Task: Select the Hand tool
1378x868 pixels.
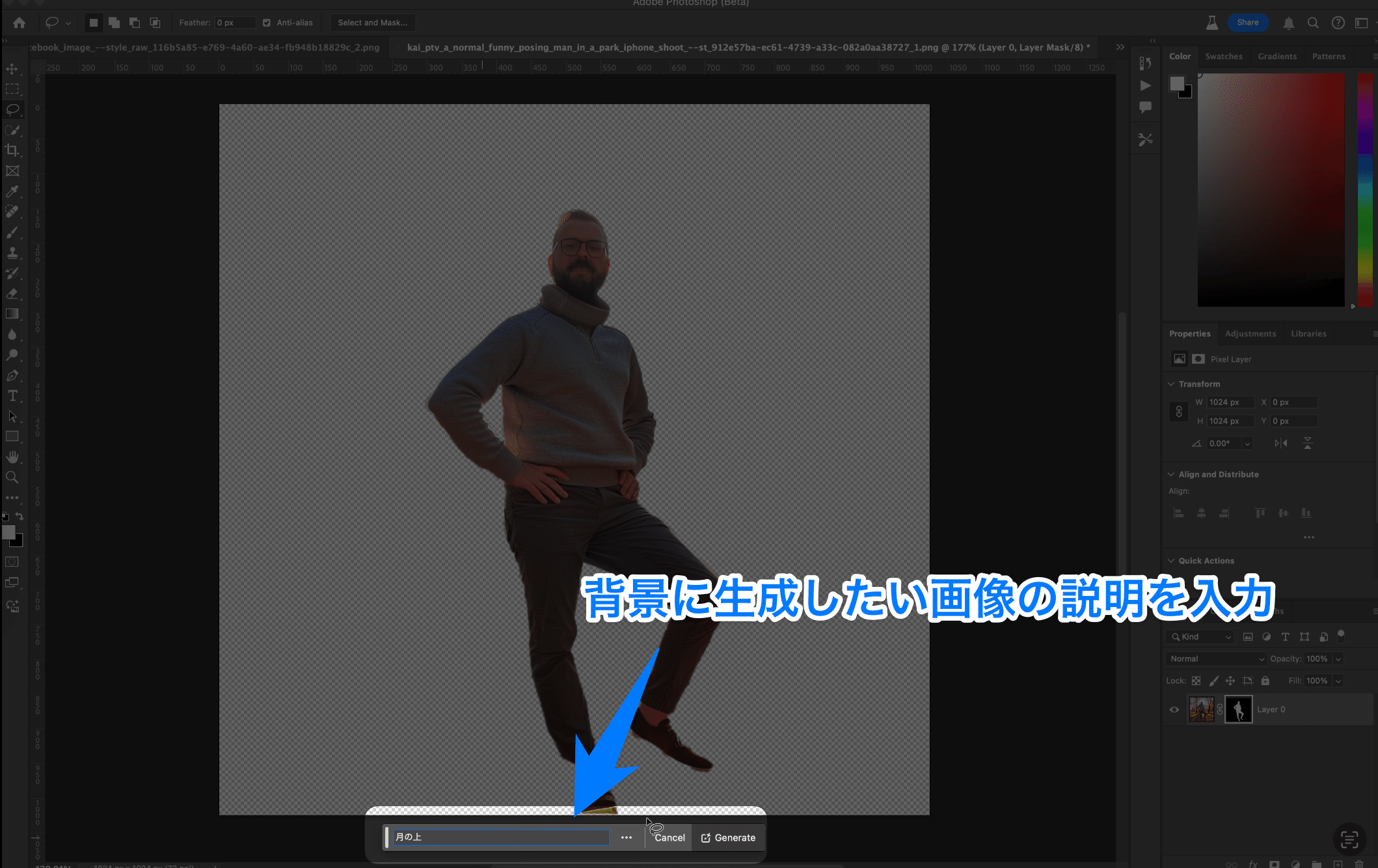Action: click(x=12, y=457)
